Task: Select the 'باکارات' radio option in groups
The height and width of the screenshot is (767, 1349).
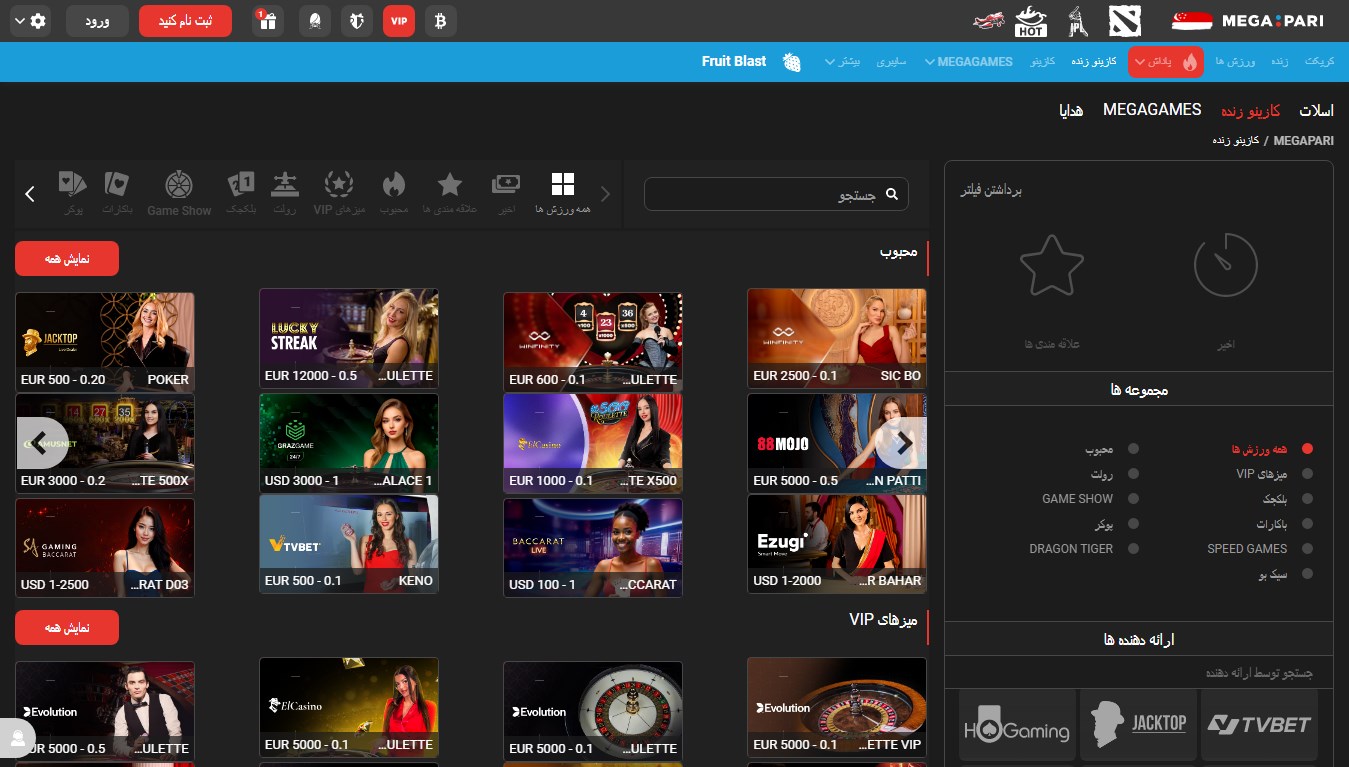Action: coord(1307,523)
